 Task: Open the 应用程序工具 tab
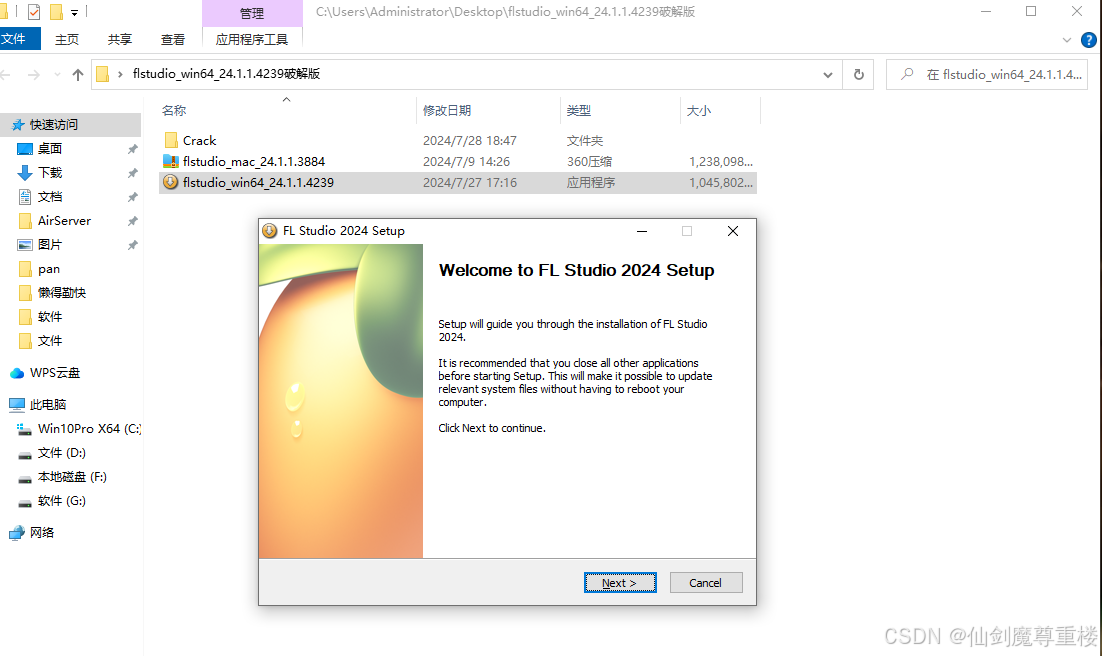point(252,40)
